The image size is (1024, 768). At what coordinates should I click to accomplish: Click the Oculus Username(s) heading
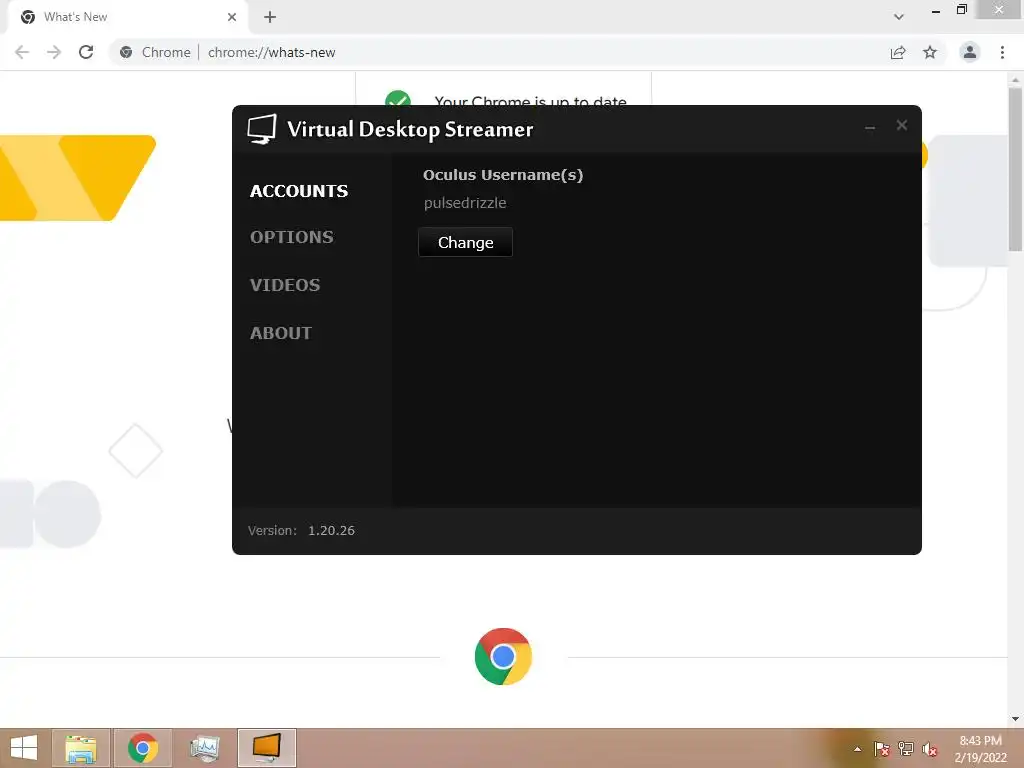tap(503, 175)
